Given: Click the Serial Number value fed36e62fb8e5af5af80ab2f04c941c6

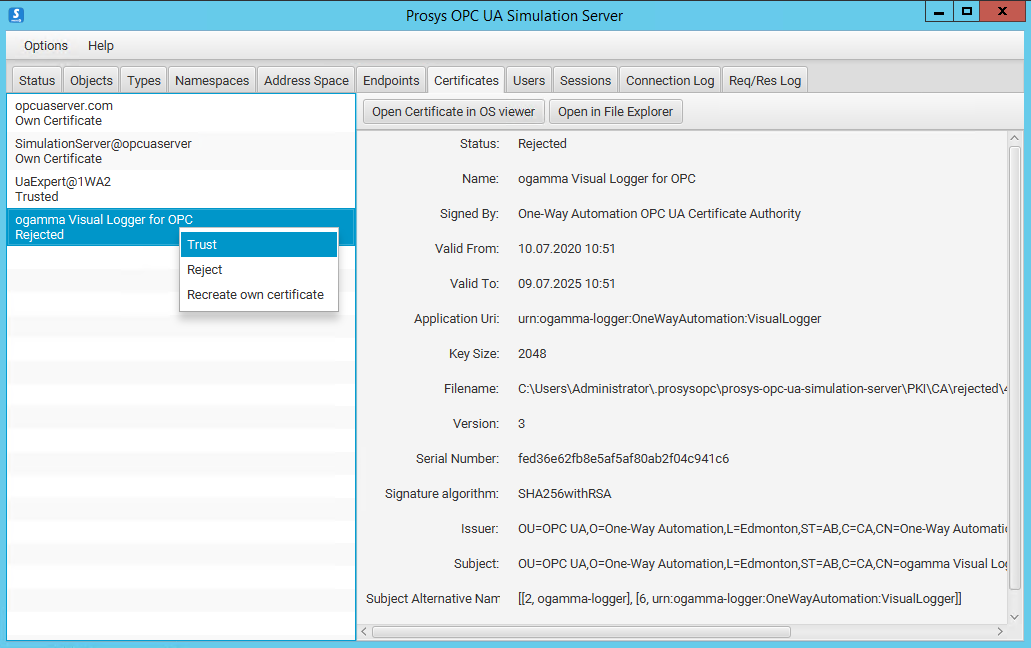Looking at the screenshot, I should (623, 459).
